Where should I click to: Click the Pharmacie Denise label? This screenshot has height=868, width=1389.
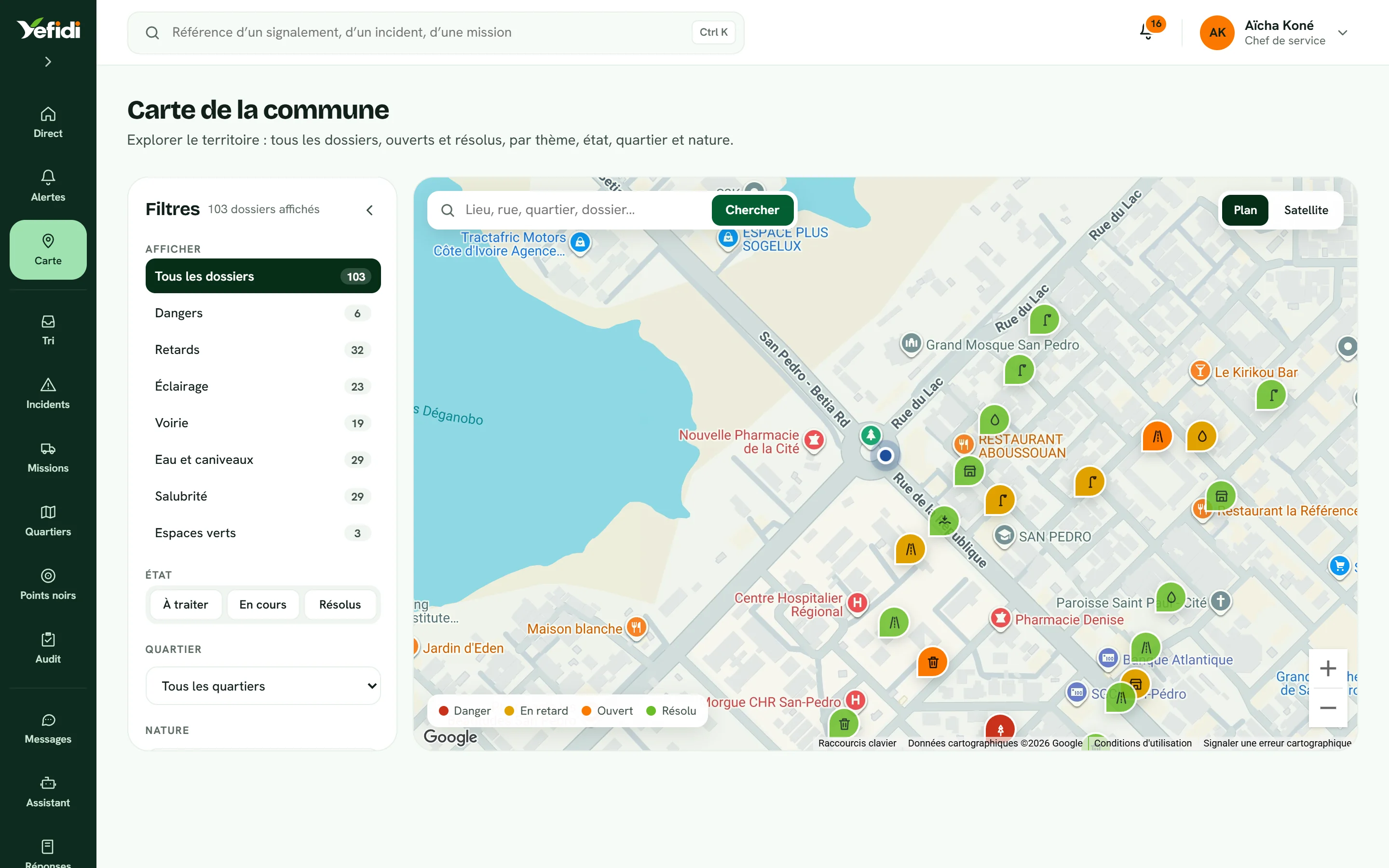1069,620
